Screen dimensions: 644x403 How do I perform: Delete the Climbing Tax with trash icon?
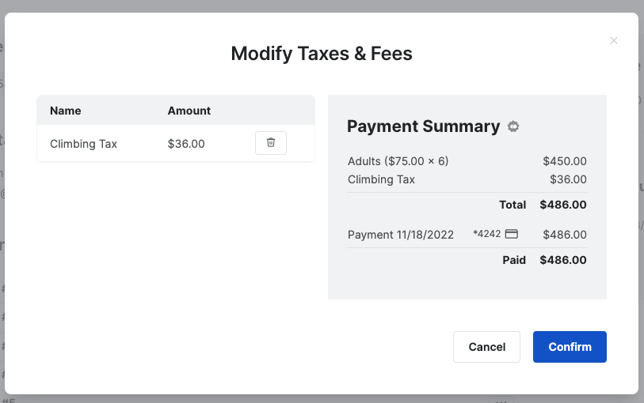coord(271,143)
